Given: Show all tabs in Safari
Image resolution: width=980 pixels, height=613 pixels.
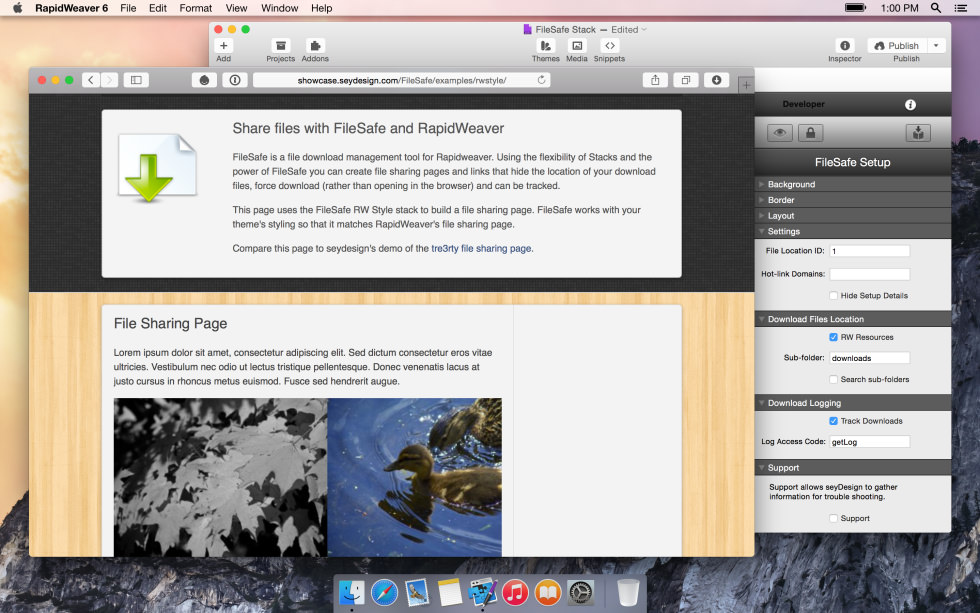Looking at the screenshot, I should 686,80.
